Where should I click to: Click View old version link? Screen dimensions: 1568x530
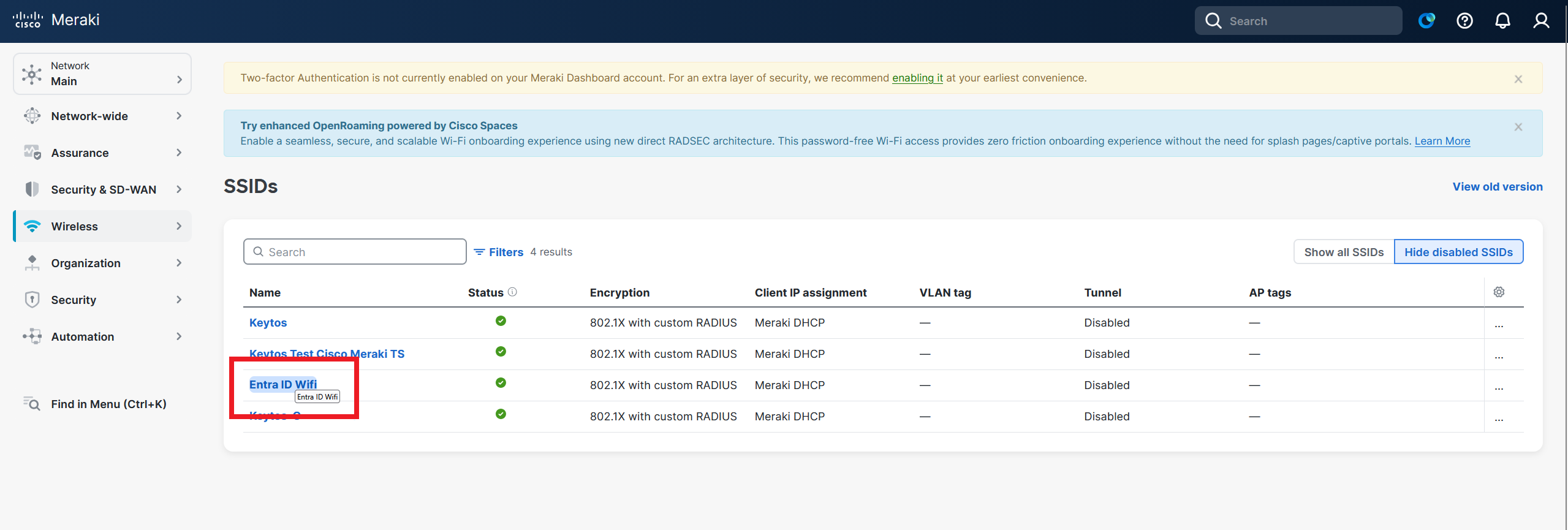[1498, 187]
